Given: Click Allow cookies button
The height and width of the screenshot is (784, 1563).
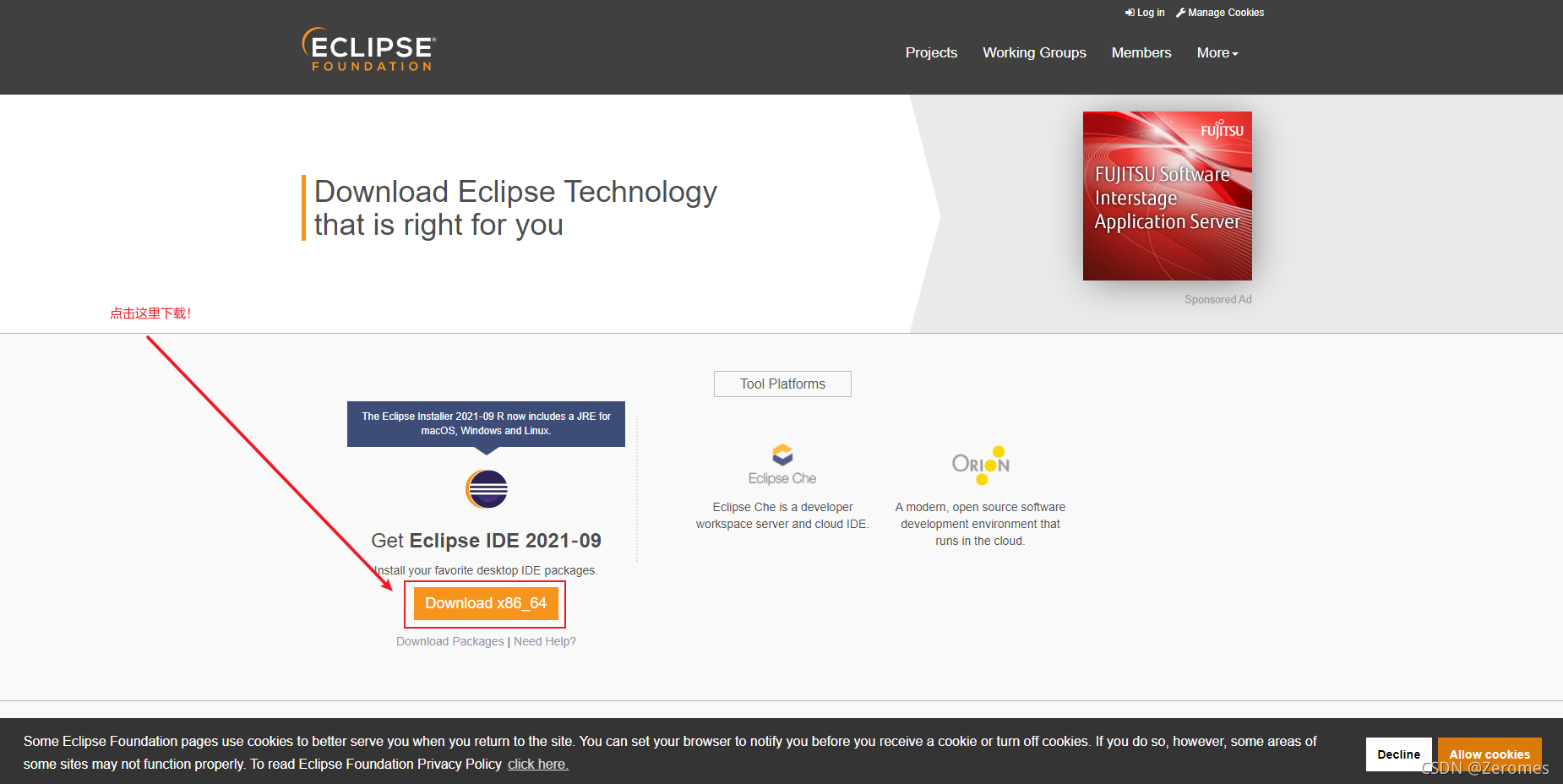Looking at the screenshot, I should (1489, 754).
